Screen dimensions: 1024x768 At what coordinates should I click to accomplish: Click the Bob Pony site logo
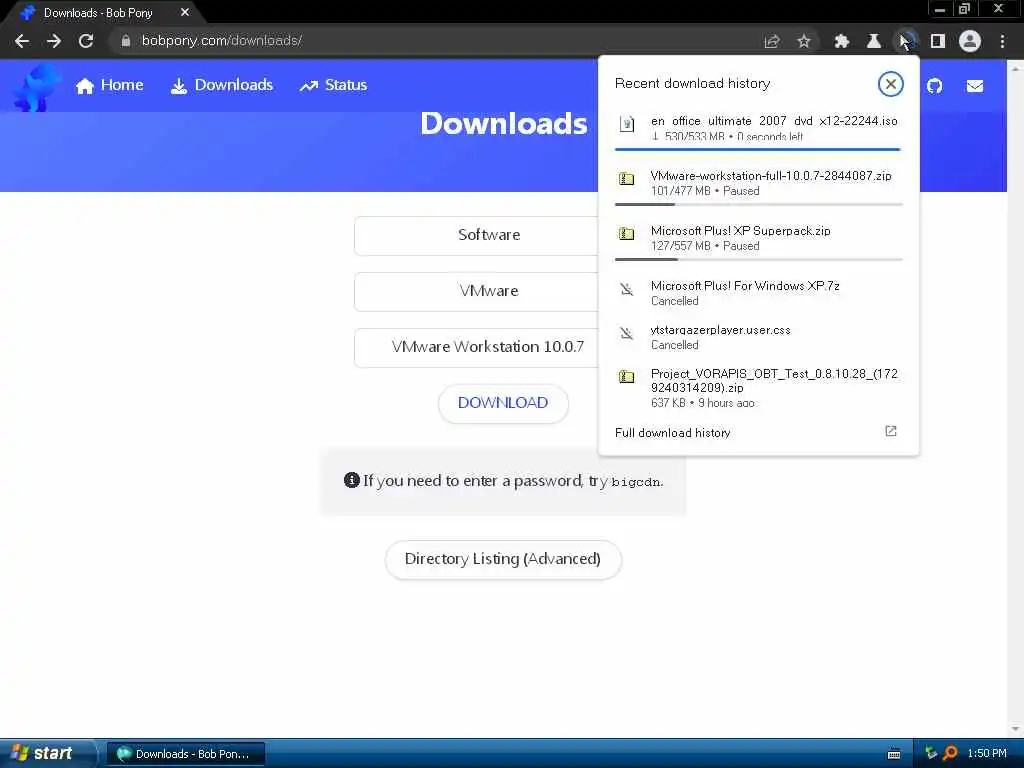(x=36, y=87)
